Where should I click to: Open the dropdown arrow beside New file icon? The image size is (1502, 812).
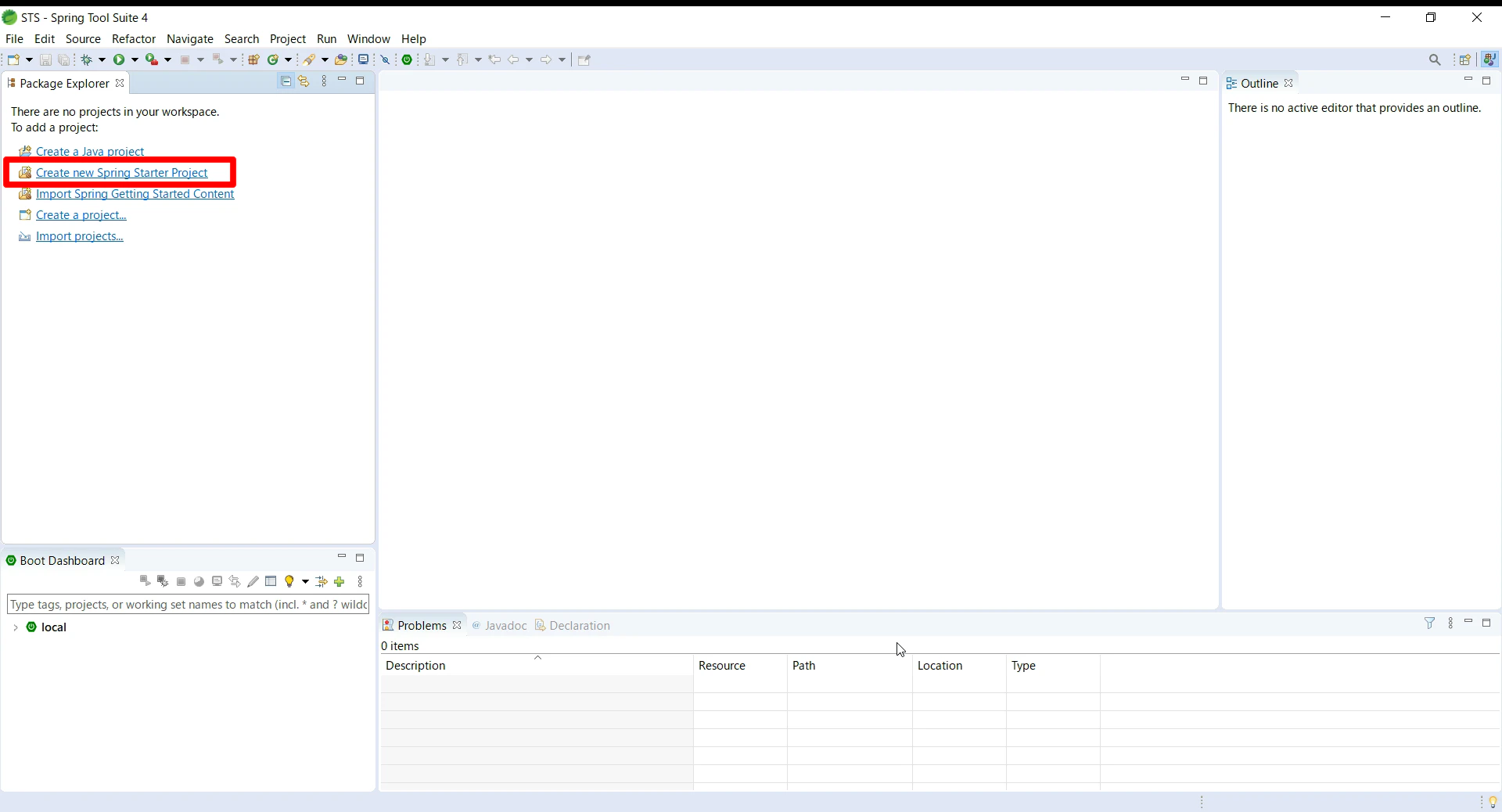pos(29,59)
